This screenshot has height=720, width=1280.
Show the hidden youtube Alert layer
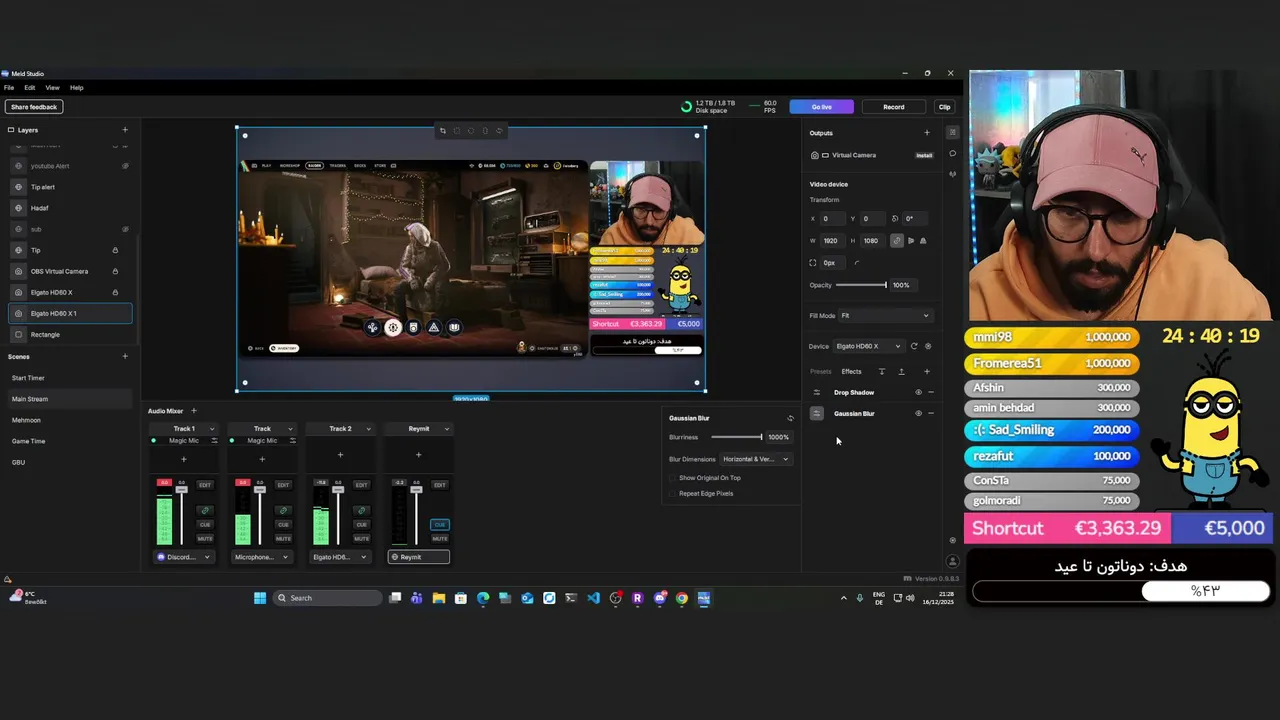click(125, 166)
